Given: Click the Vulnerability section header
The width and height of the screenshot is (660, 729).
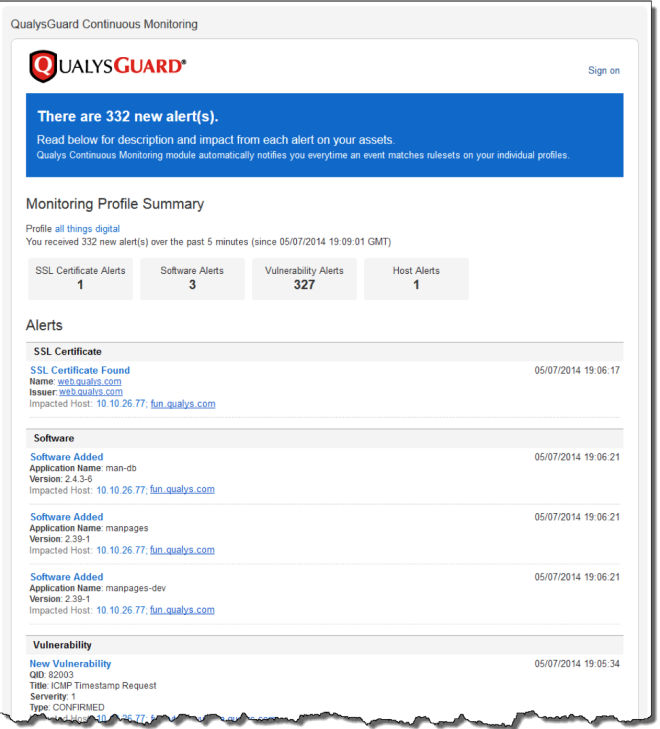Looking at the screenshot, I should [x=324, y=645].
